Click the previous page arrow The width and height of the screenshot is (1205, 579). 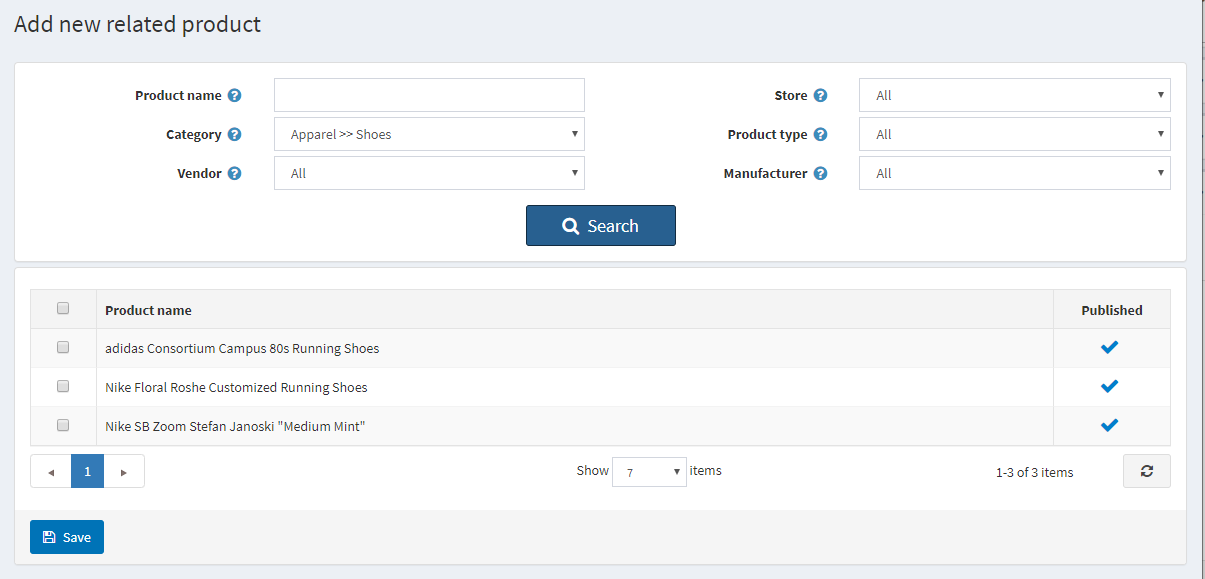[x=50, y=470]
